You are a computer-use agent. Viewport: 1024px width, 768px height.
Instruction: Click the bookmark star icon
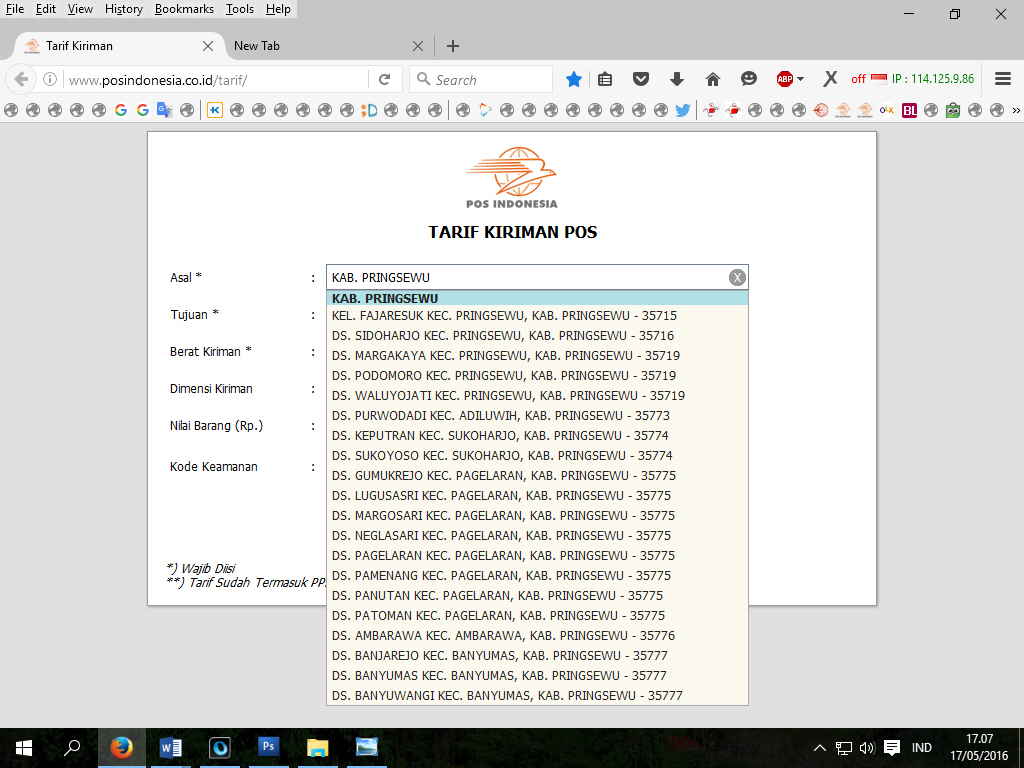(573, 80)
